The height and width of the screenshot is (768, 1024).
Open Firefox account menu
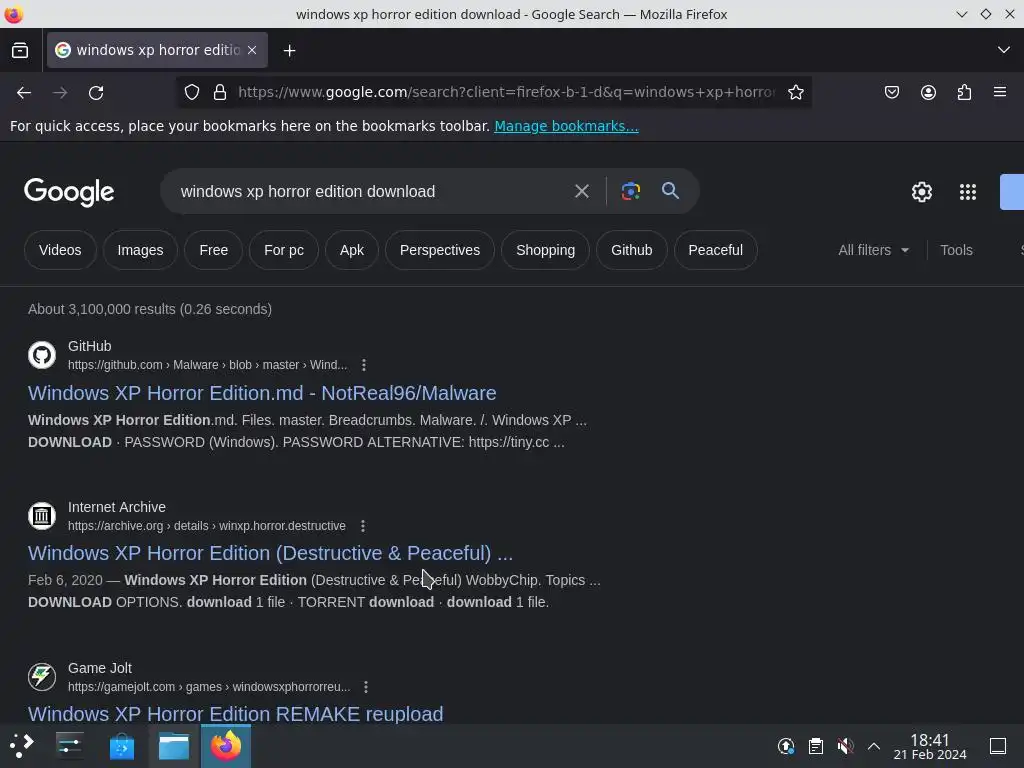click(928, 93)
